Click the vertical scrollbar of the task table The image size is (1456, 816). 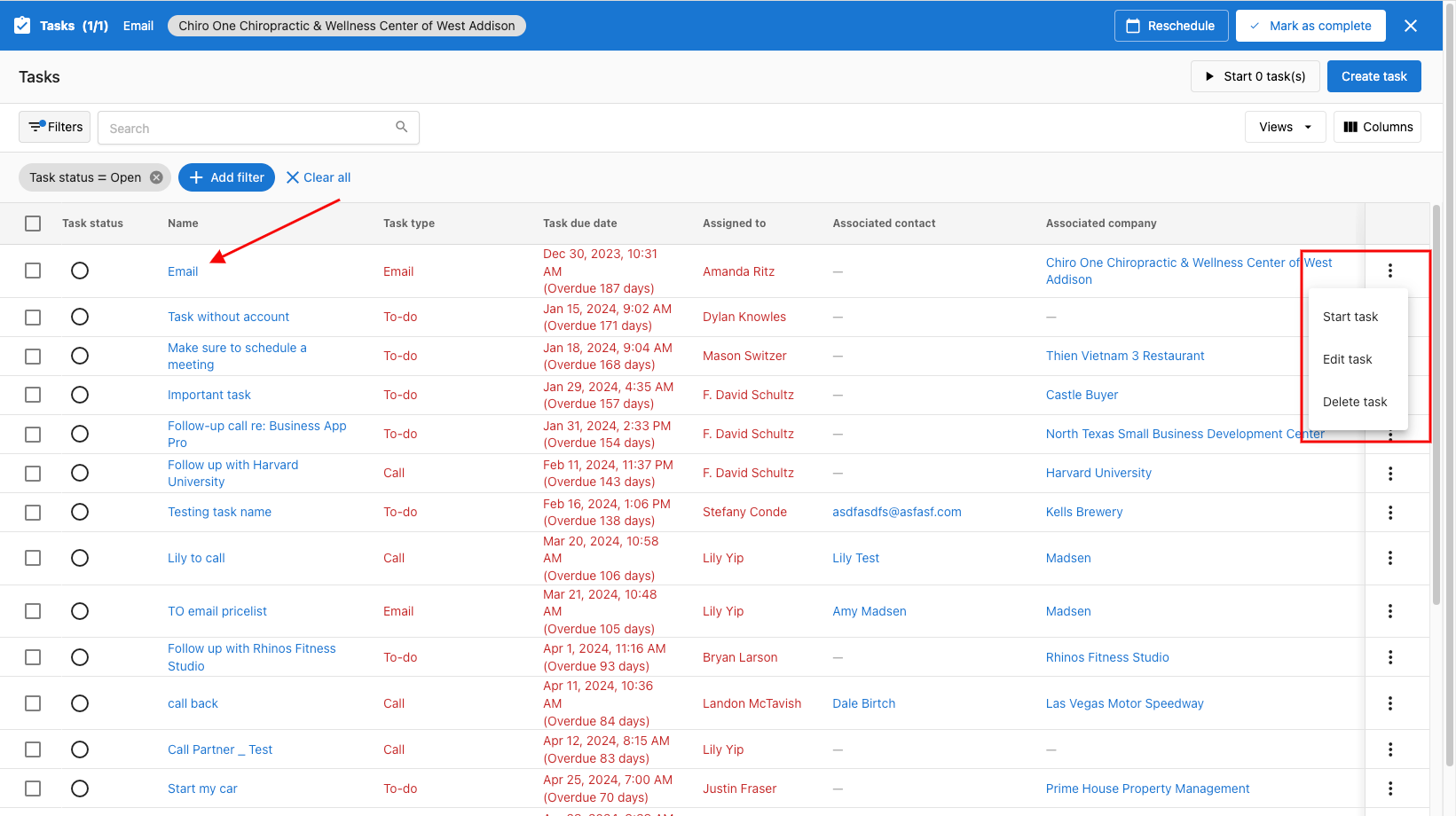1436,405
